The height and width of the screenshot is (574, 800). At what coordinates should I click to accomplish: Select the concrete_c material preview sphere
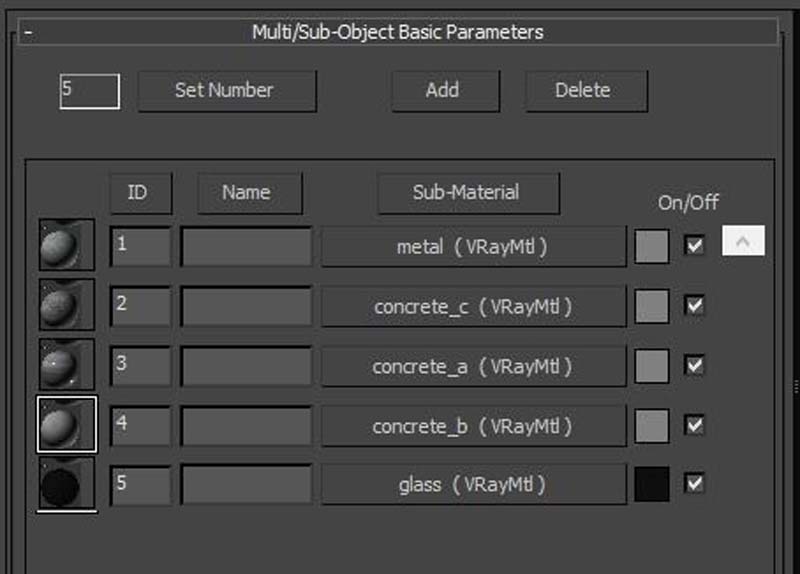click(66, 305)
